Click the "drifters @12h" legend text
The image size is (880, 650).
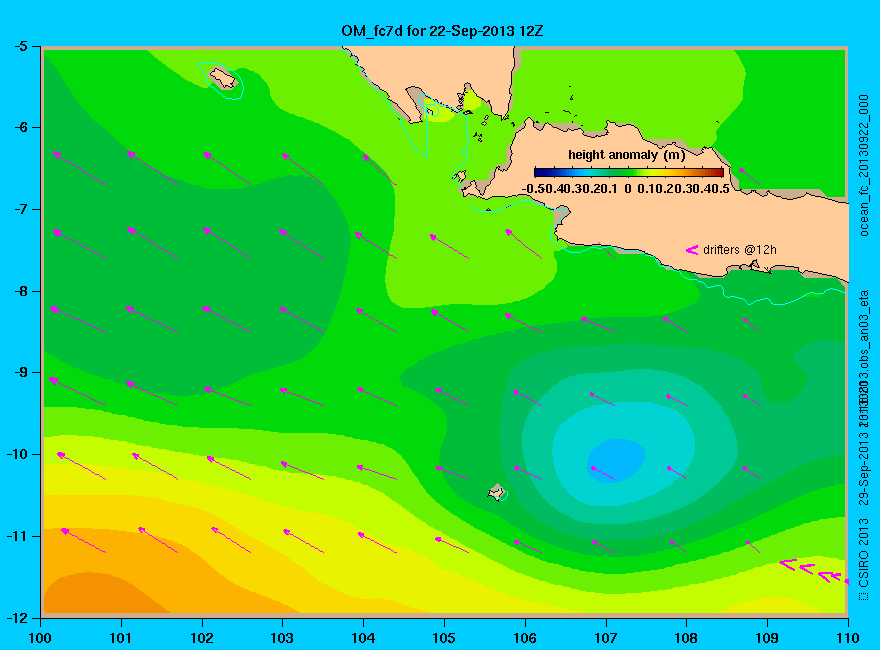(740, 250)
